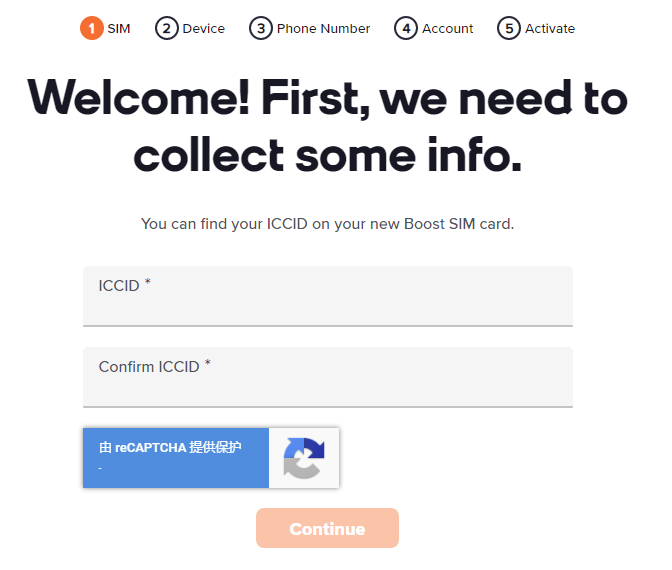Viewport: 672px width, 570px height.
Task: Go to the SIM step label
Action: pyautogui.click(x=119, y=28)
